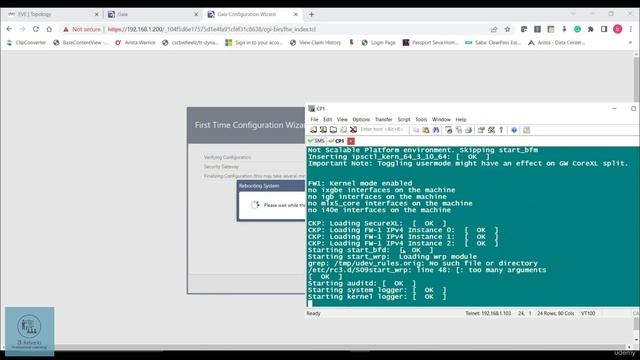
Task: Click the Telnet: 192.168.1.103 status entry
Action: point(488,313)
